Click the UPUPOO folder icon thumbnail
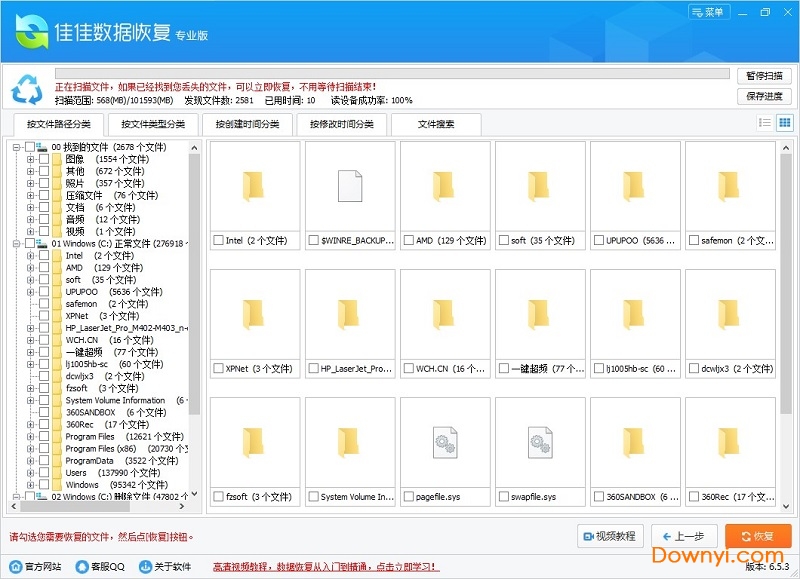This screenshot has width=800, height=579. coord(635,186)
